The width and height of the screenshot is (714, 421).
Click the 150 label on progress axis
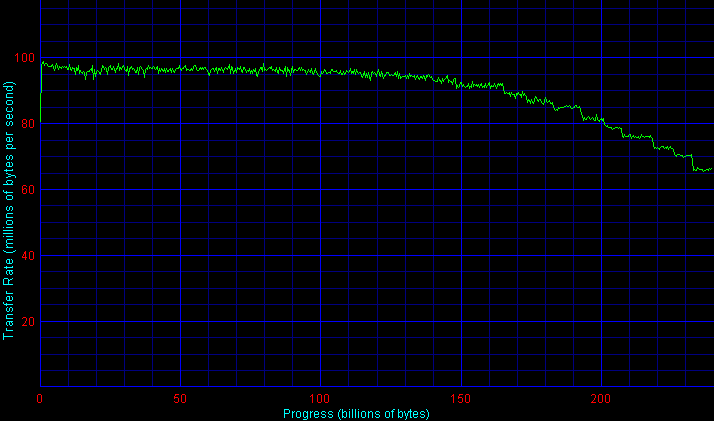point(461,399)
